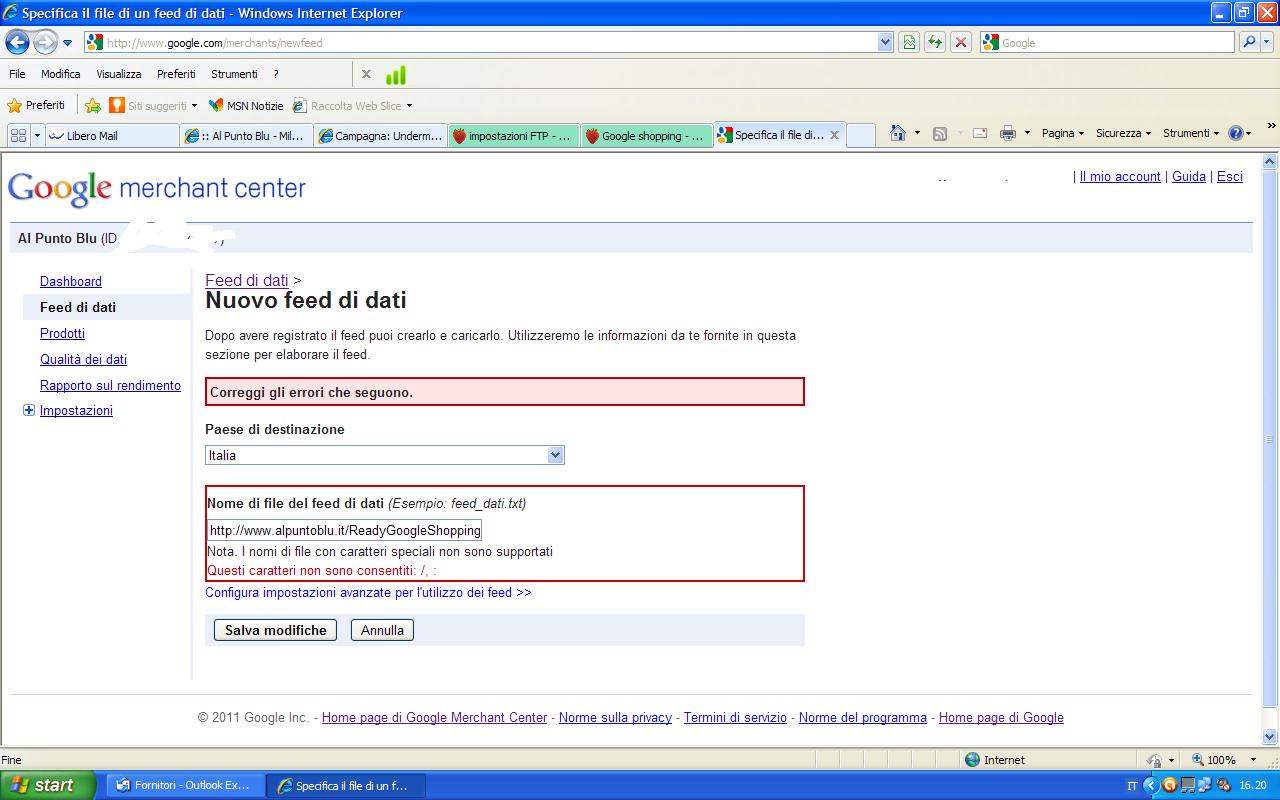Click Add to favorites bar star icon
1280x800 pixels.
pos(93,105)
